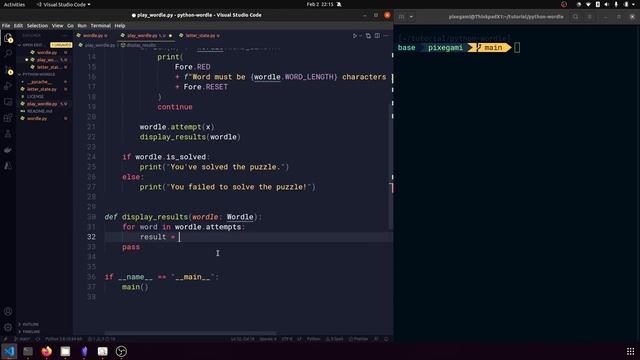Open play_wordle.py in the file tree
The width and height of the screenshot is (640, 360).
pyautogui.click(x=42, y=104)
